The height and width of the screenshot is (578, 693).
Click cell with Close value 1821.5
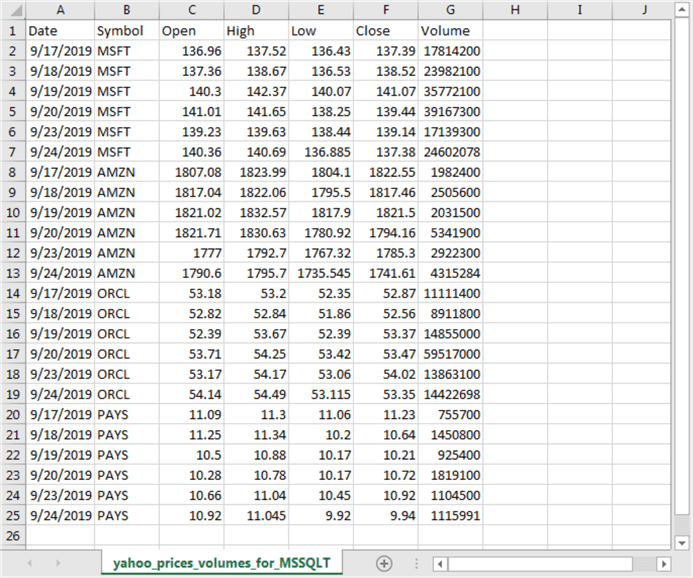tap(385, 213)
